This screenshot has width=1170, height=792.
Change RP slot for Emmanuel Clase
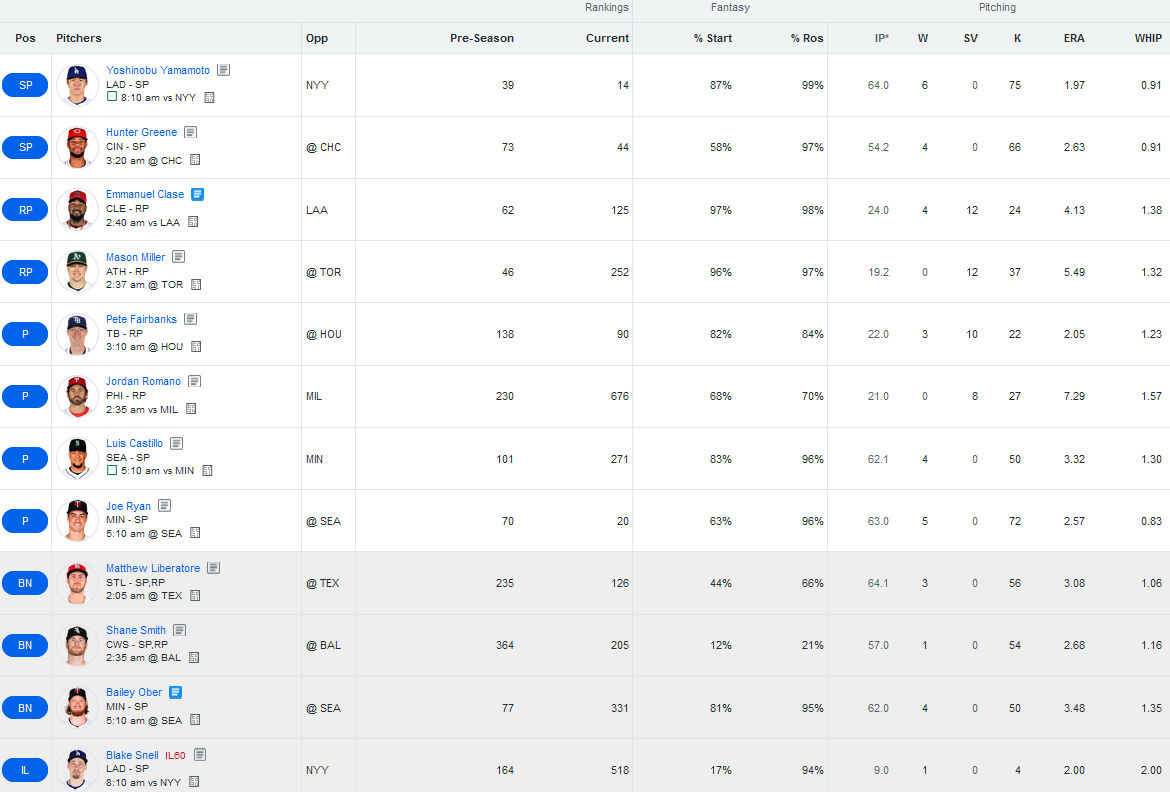click(x=25, y=210)
